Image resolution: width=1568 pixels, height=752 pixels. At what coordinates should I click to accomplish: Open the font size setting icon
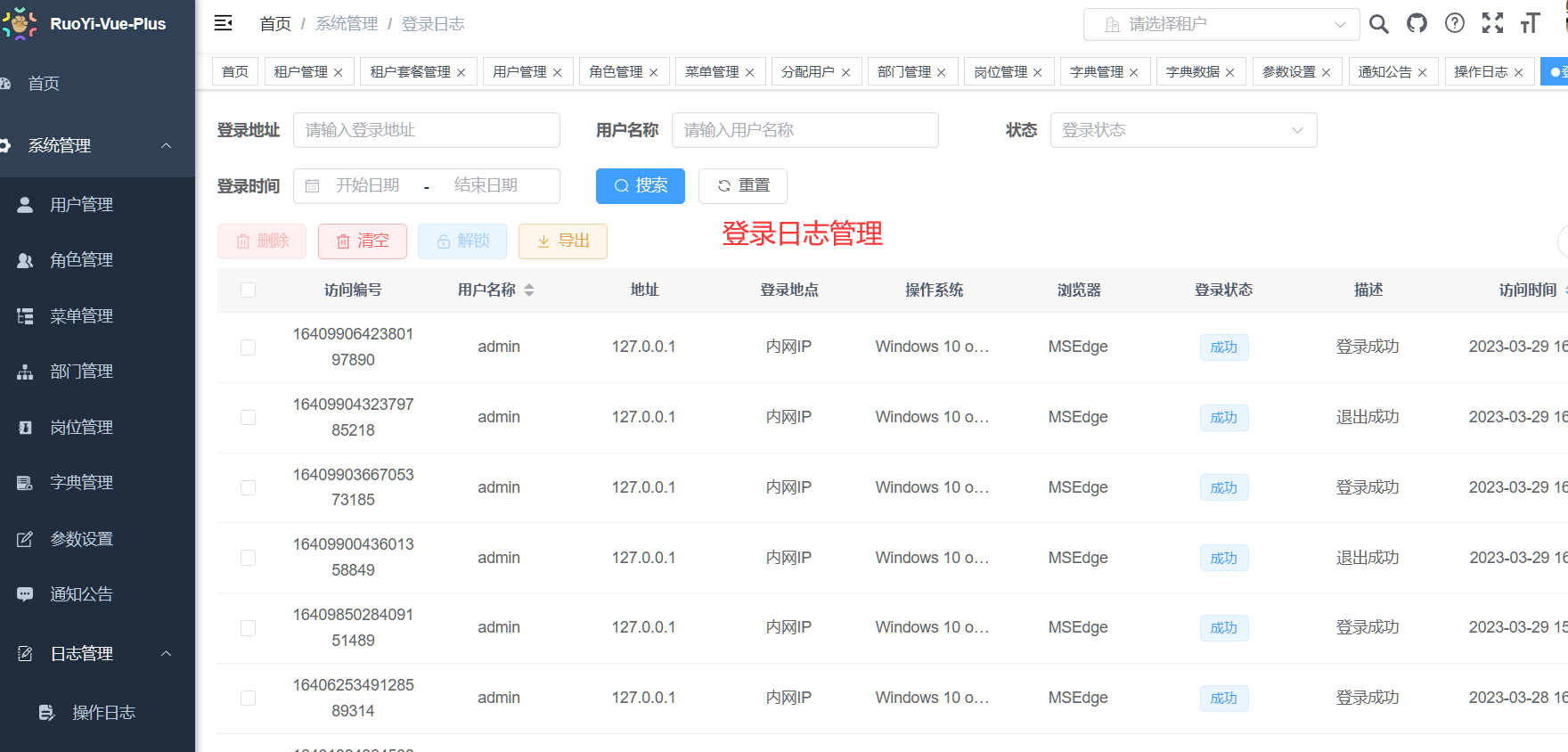pyautogui.click(x=1531, y=23)
